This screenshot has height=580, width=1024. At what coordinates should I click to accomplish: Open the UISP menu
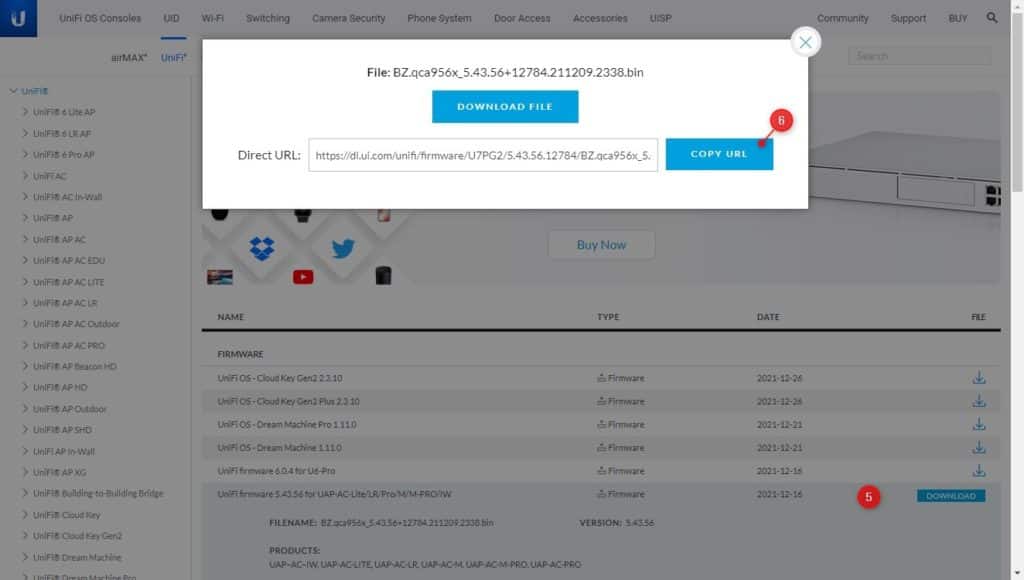click(x=660, y=18)
